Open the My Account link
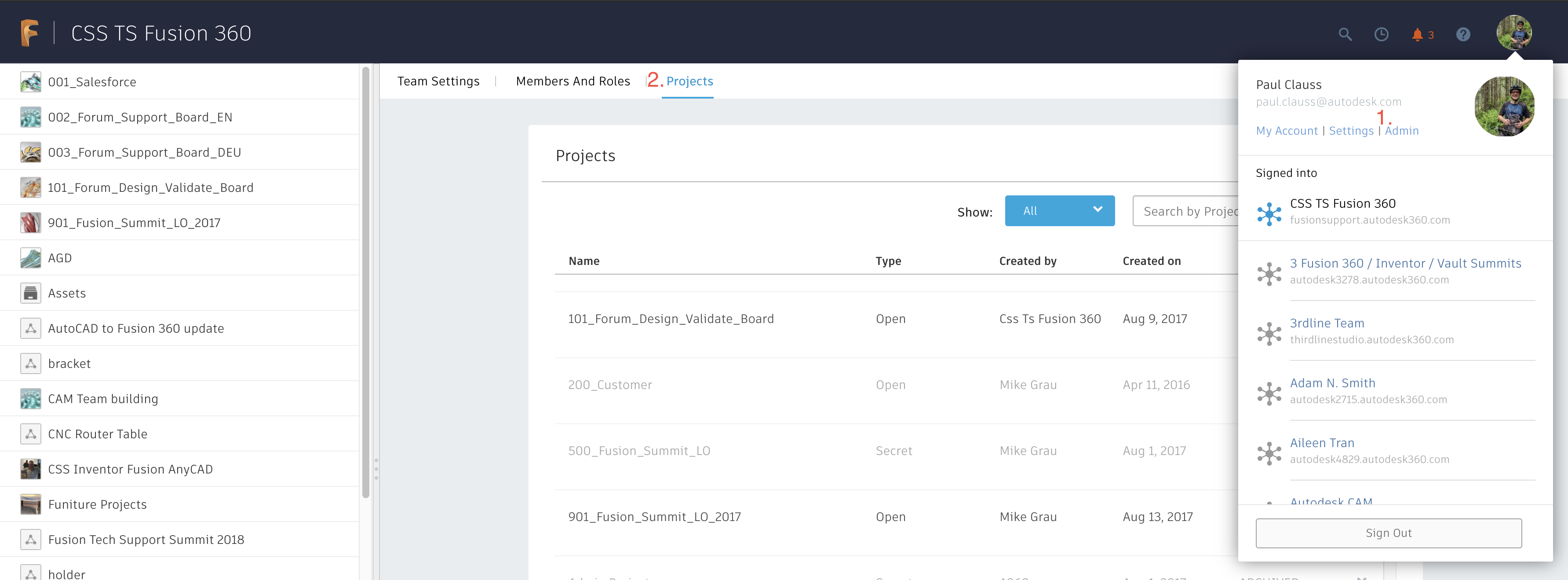The height and width of the screenshot is (580, 1568). (1286, 130)
